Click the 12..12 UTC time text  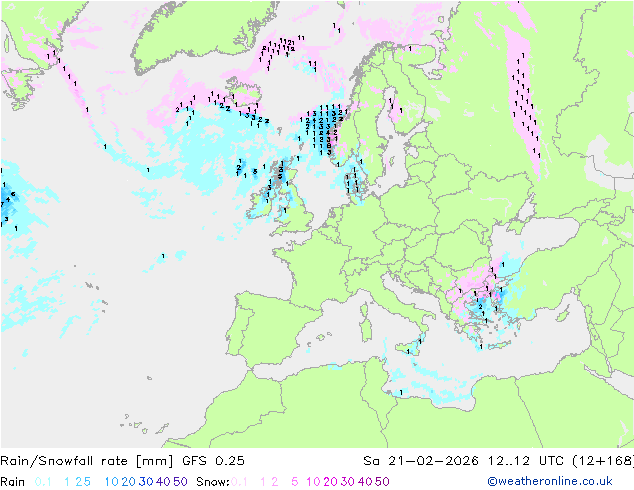tap(525, 460)
